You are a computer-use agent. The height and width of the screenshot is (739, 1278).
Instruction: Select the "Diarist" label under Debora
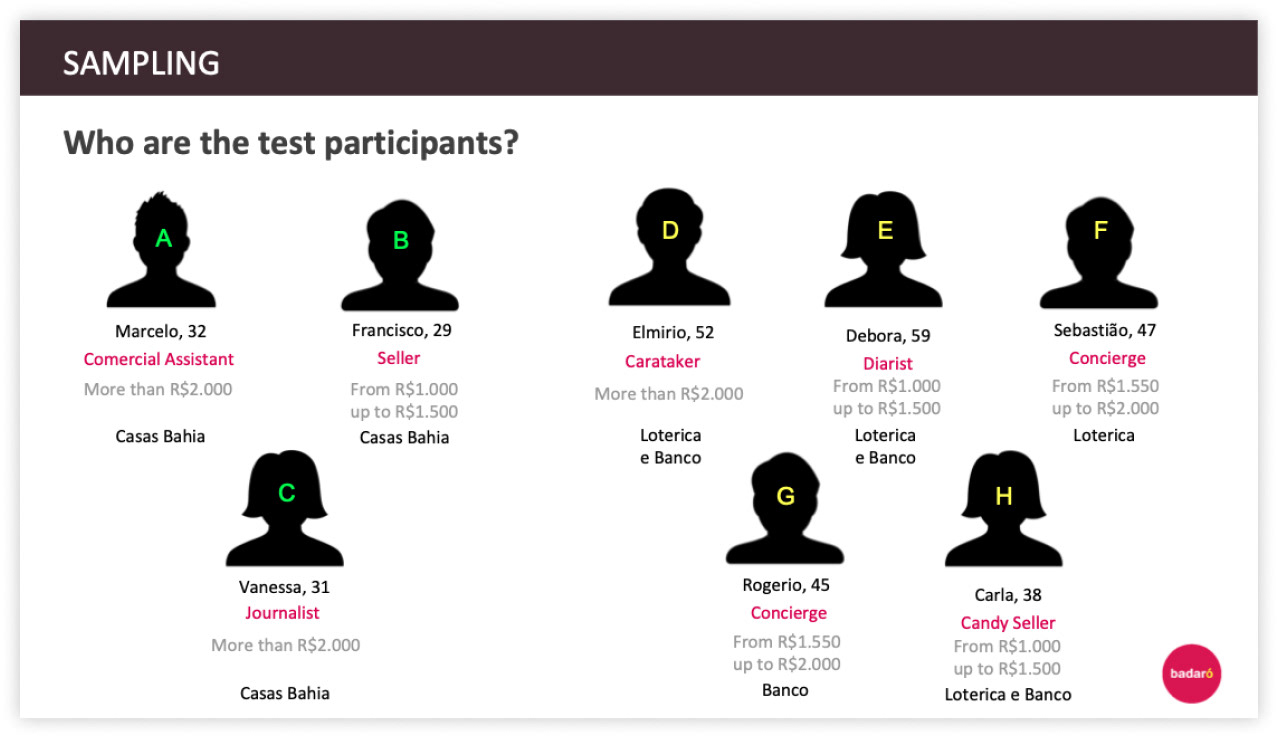point(888,363)
